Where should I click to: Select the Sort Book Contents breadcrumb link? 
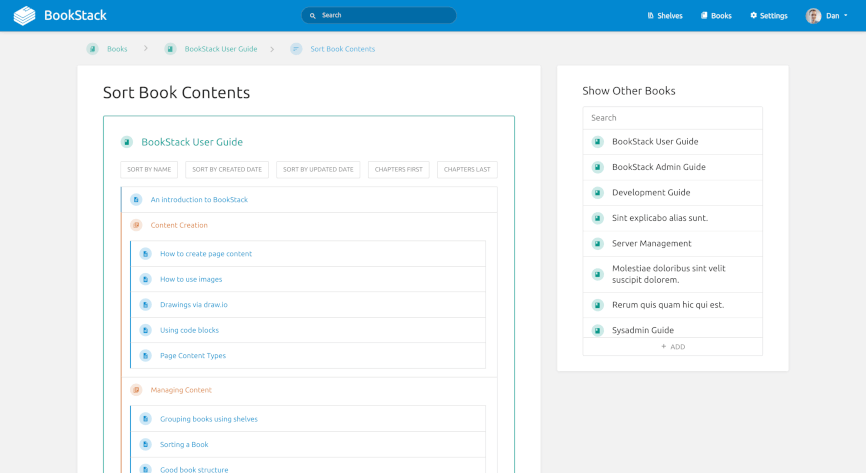342,49
